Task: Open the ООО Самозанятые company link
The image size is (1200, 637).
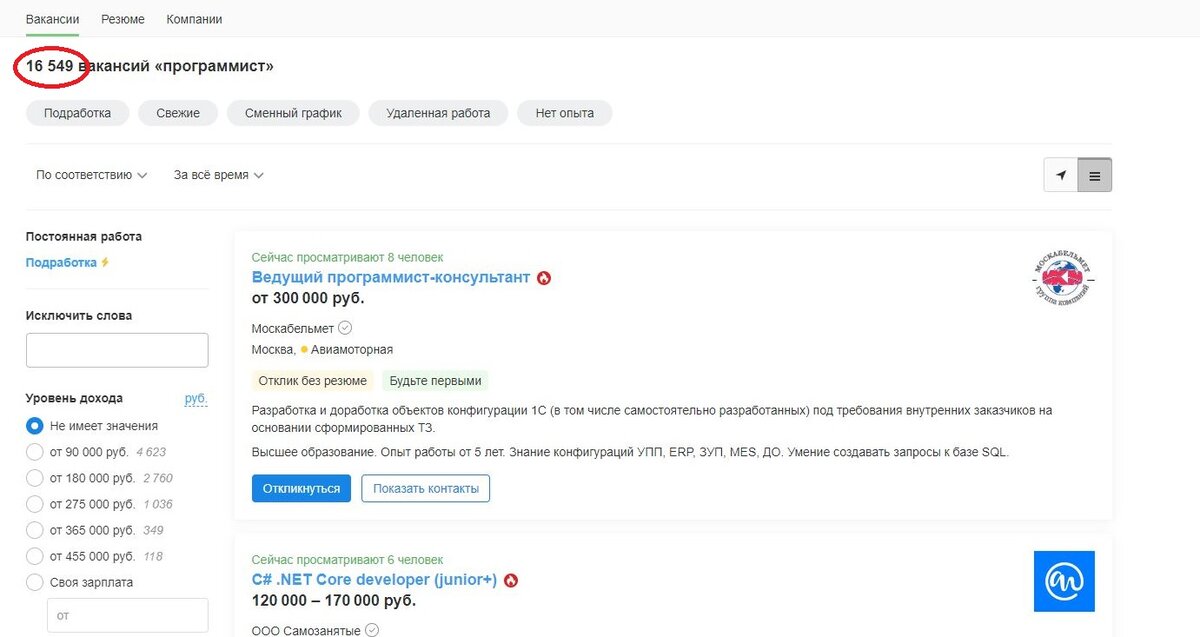Action: (306, 630)
